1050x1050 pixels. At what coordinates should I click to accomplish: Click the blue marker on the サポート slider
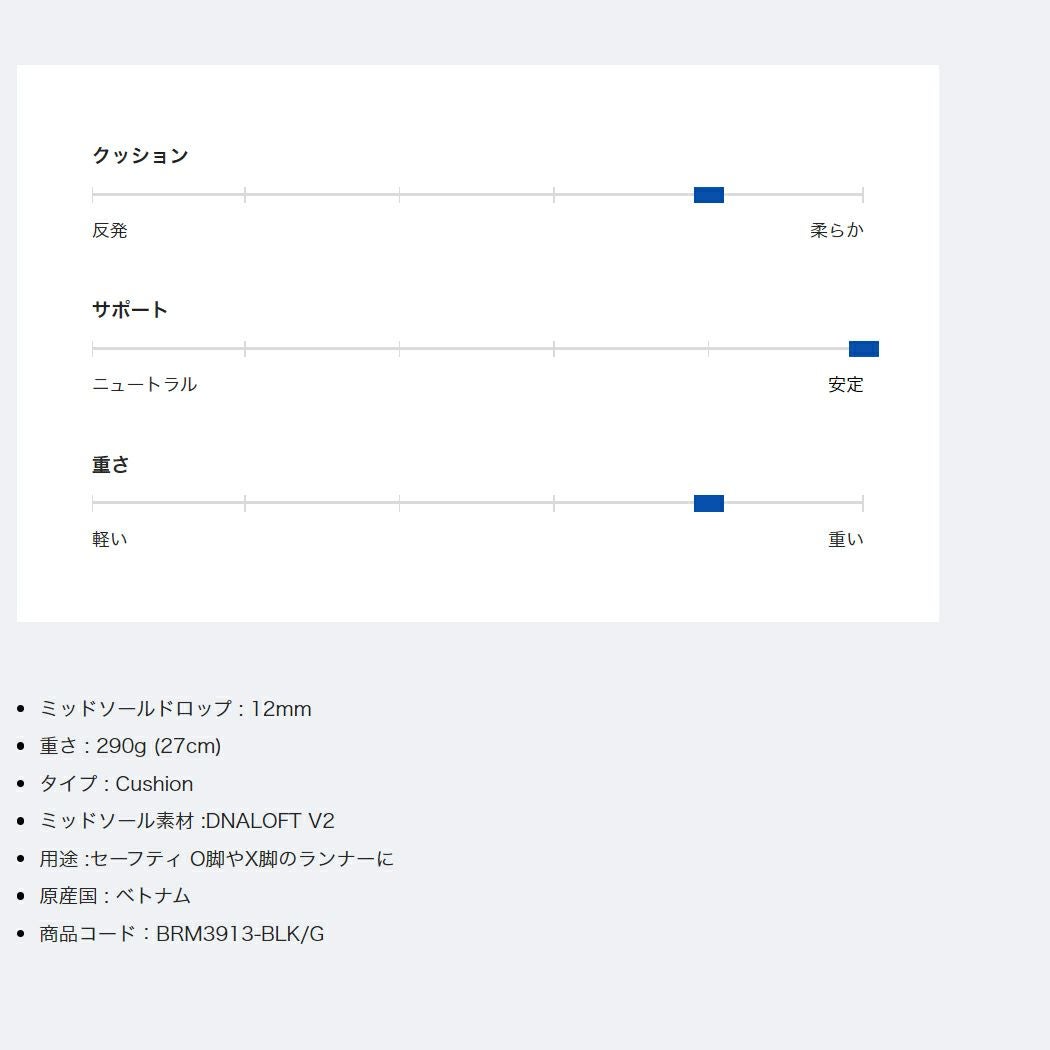(863, 349)
